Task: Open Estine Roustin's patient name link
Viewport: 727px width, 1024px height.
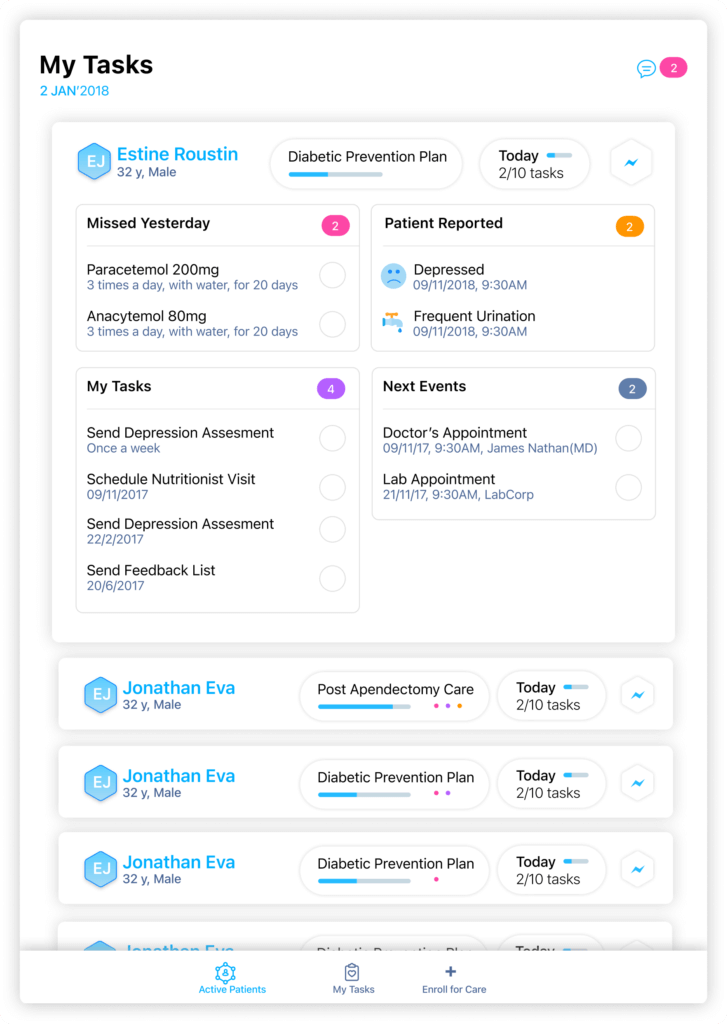Action: coord(177,154)
